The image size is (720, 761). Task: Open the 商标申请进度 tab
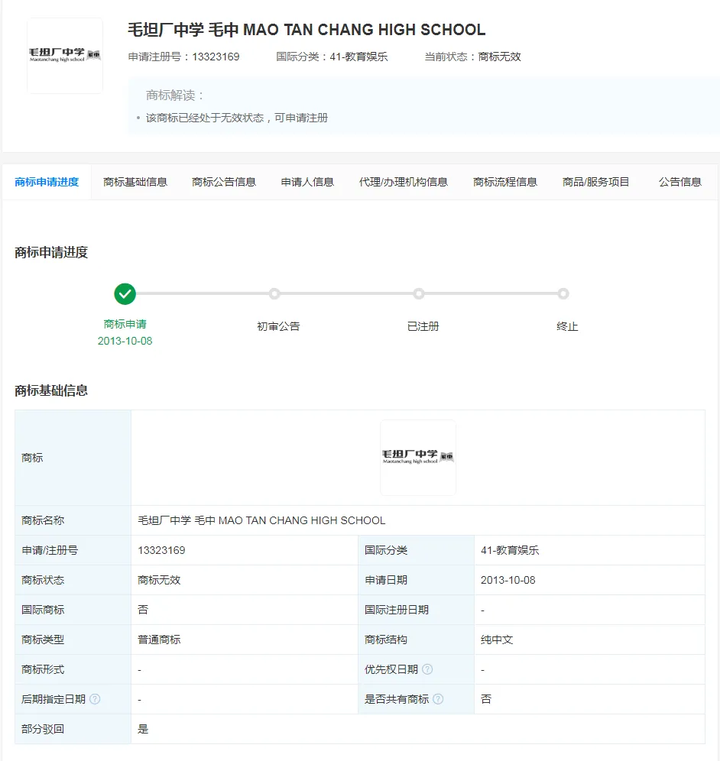[x=47, y=182]
